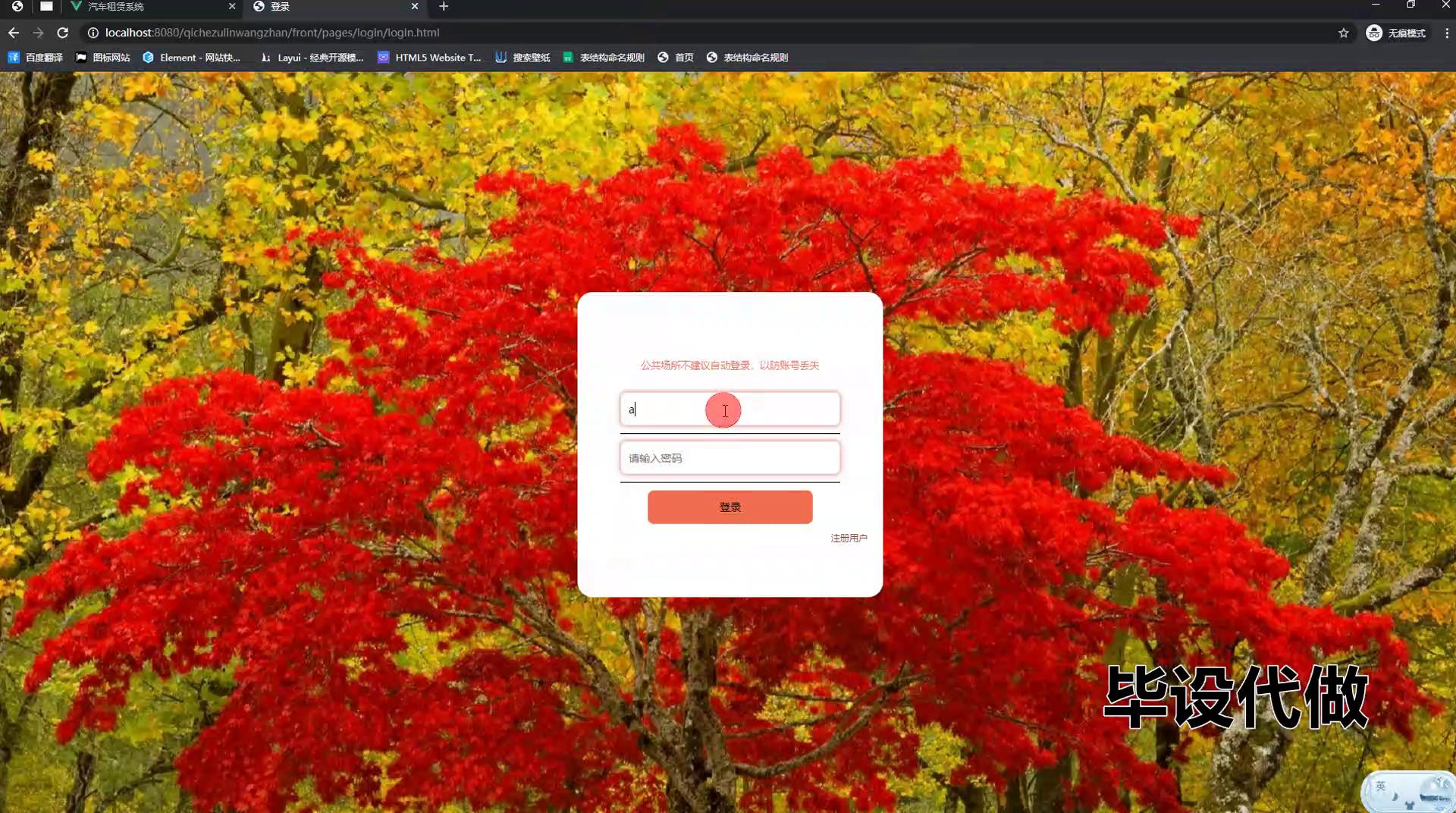Viewport: 1456px width, 813px height.
Task: Open a new tab with the plus button
Action: pyautogui.click(x=444, y=6)
